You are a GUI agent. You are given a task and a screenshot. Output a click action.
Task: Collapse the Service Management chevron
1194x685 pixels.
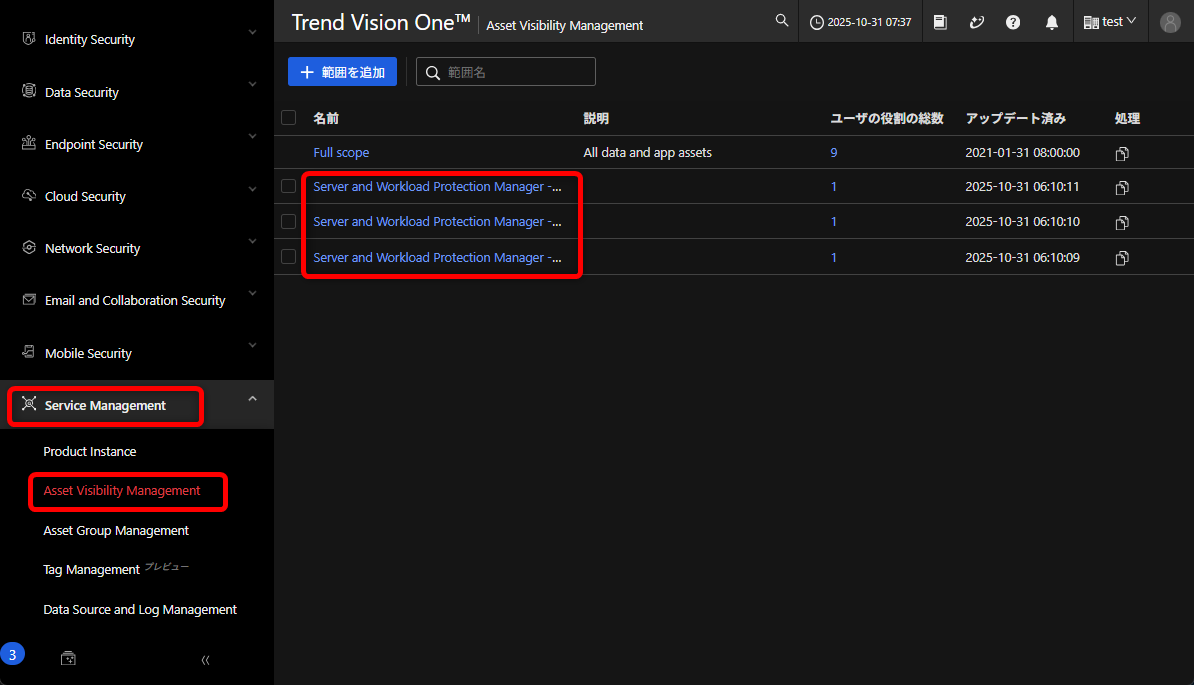tap(252, 398)
